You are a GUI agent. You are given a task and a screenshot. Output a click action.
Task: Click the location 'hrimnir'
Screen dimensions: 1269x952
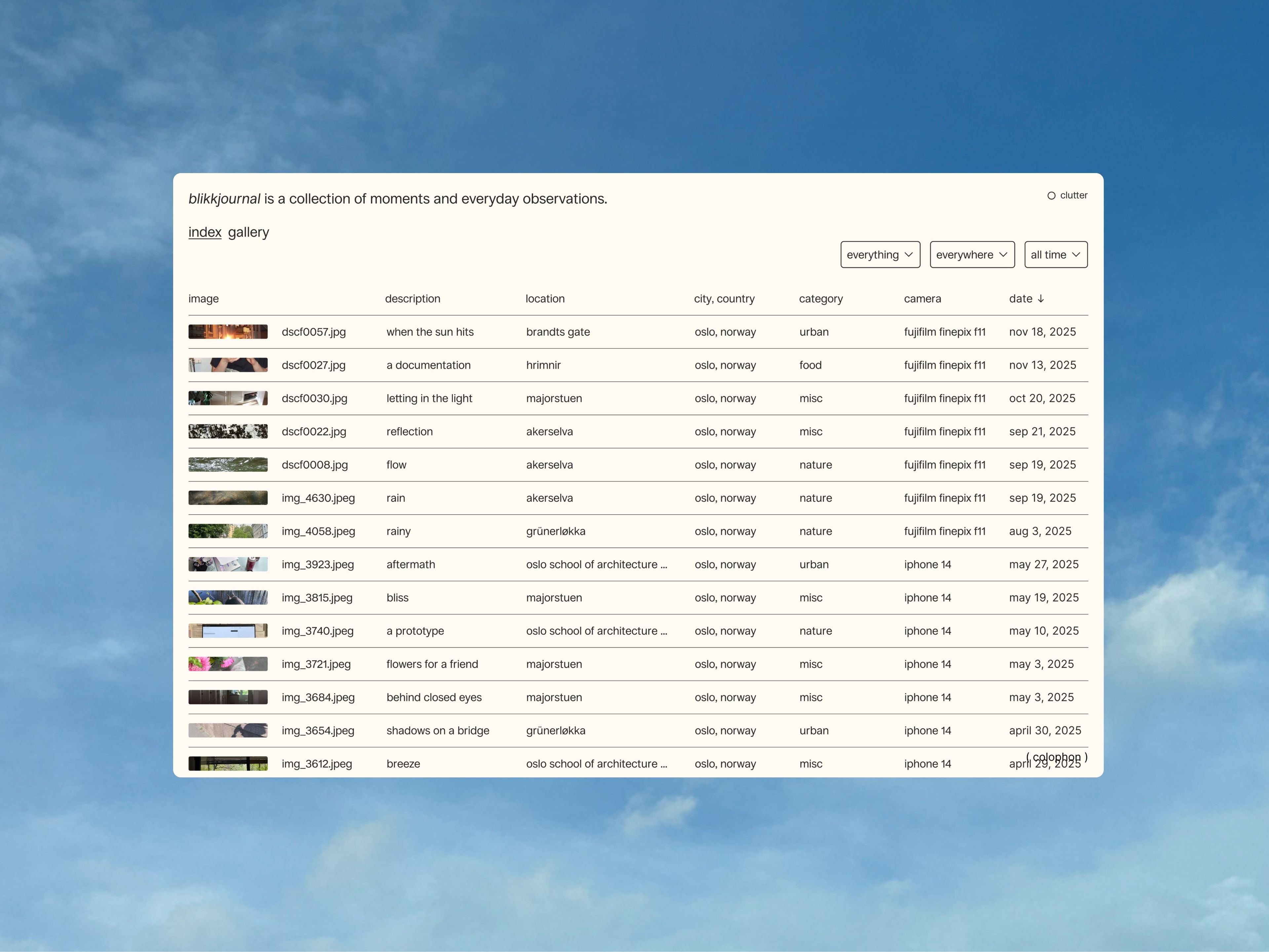click(543, 365)
